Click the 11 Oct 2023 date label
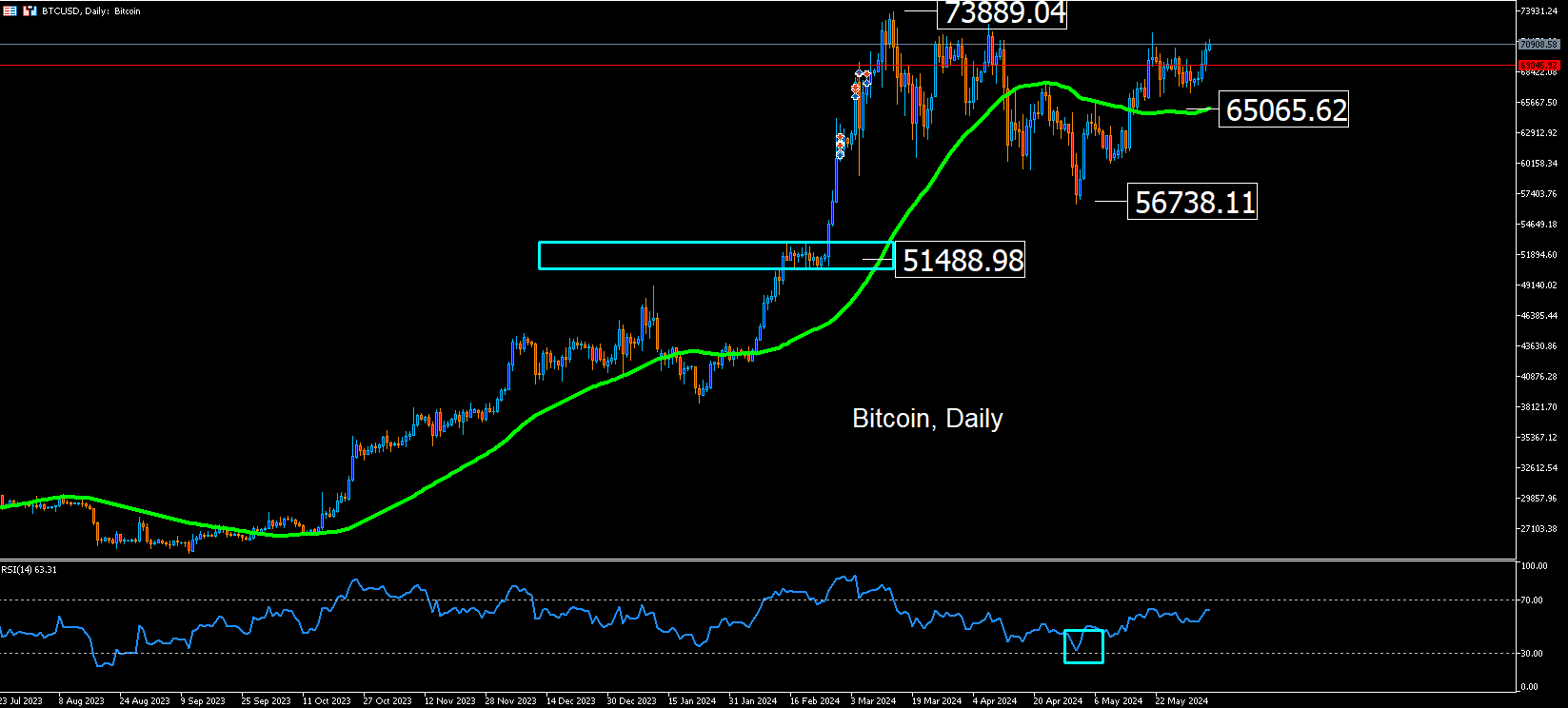Screen dimensions: 1568x708 pos(326,701)
